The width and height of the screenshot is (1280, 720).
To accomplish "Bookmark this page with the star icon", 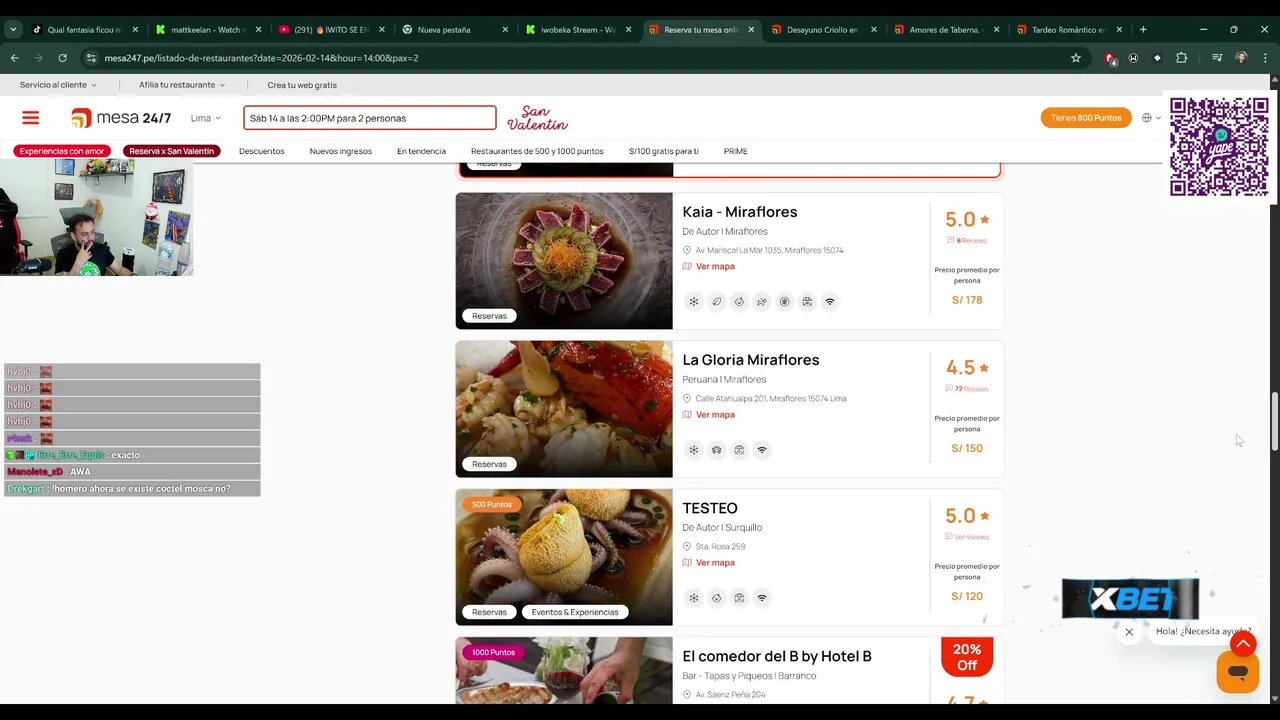I will 1076,58.
